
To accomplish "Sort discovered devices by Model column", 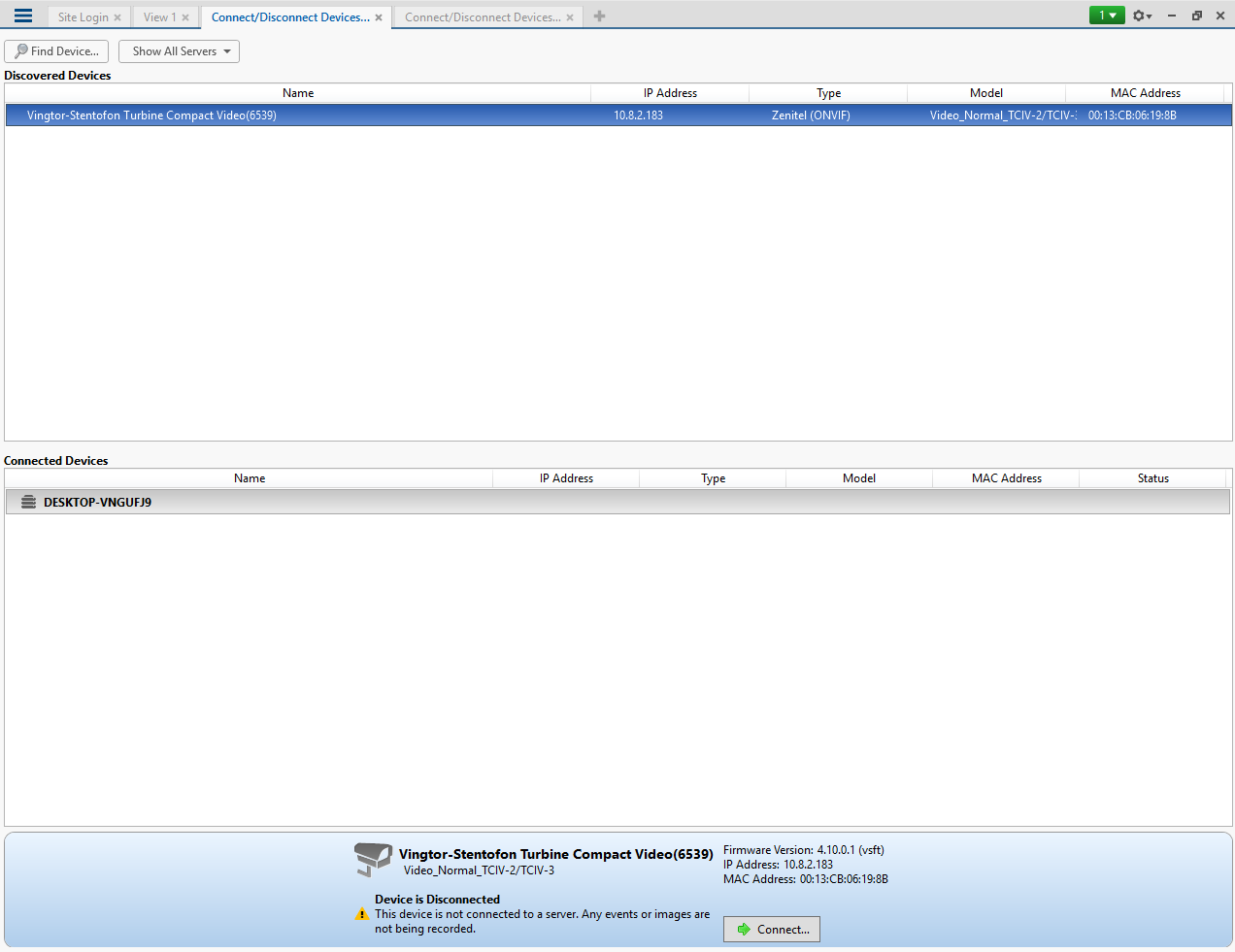I will coord(986,93).
